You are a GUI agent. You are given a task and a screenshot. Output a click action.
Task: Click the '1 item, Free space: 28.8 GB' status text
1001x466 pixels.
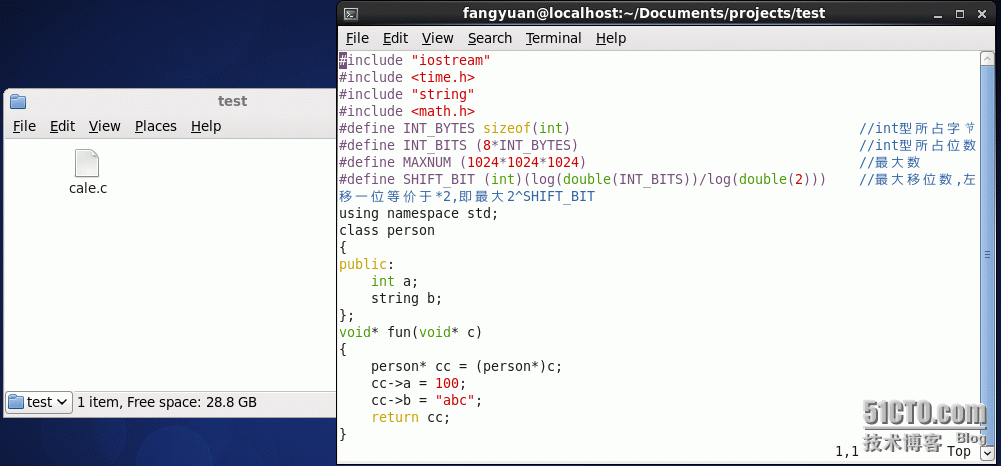[x=167, y=402]
